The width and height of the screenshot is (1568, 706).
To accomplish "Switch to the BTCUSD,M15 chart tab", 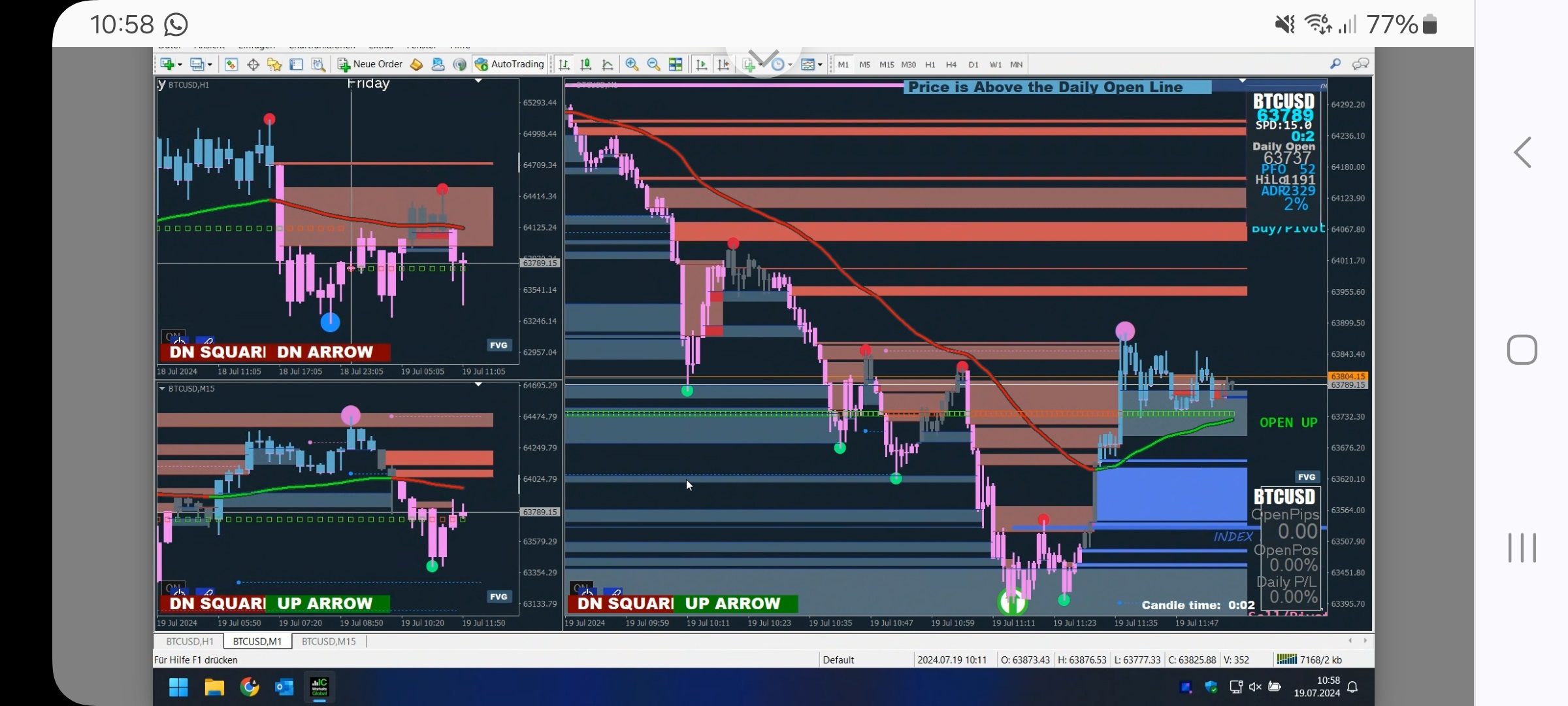I will [329, 641].
